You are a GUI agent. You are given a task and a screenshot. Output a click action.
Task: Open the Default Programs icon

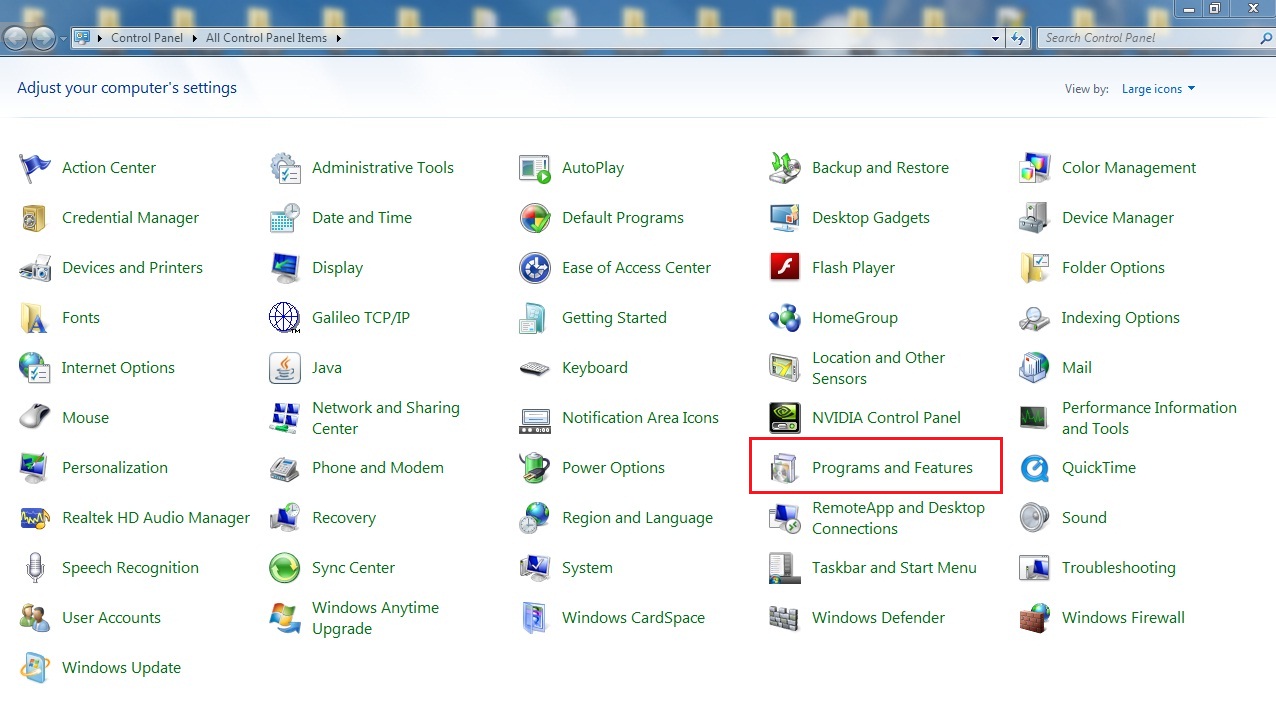pyautogui.click(x=535, y=218)
